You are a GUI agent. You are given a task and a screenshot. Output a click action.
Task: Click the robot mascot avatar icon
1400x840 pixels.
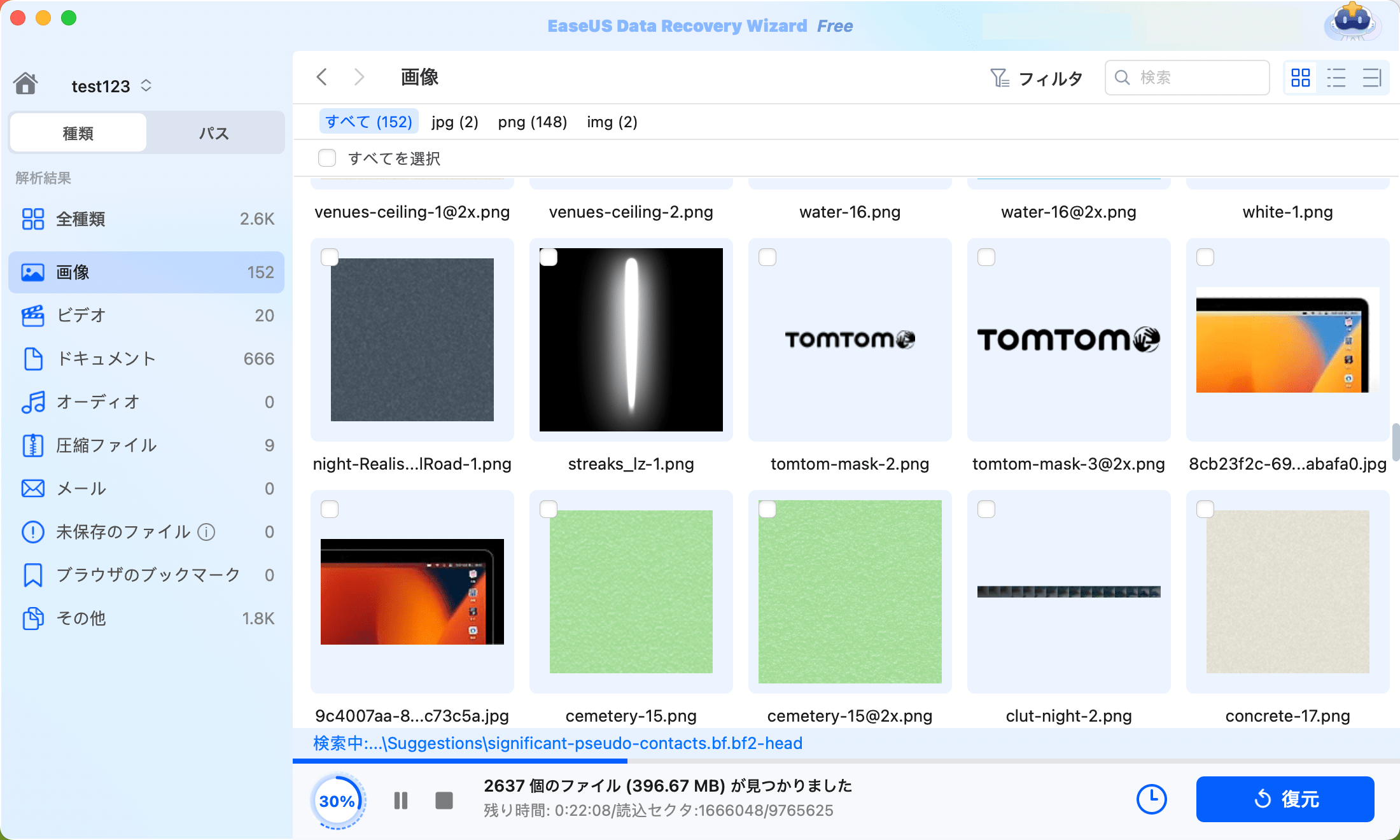click(1352, 22)
